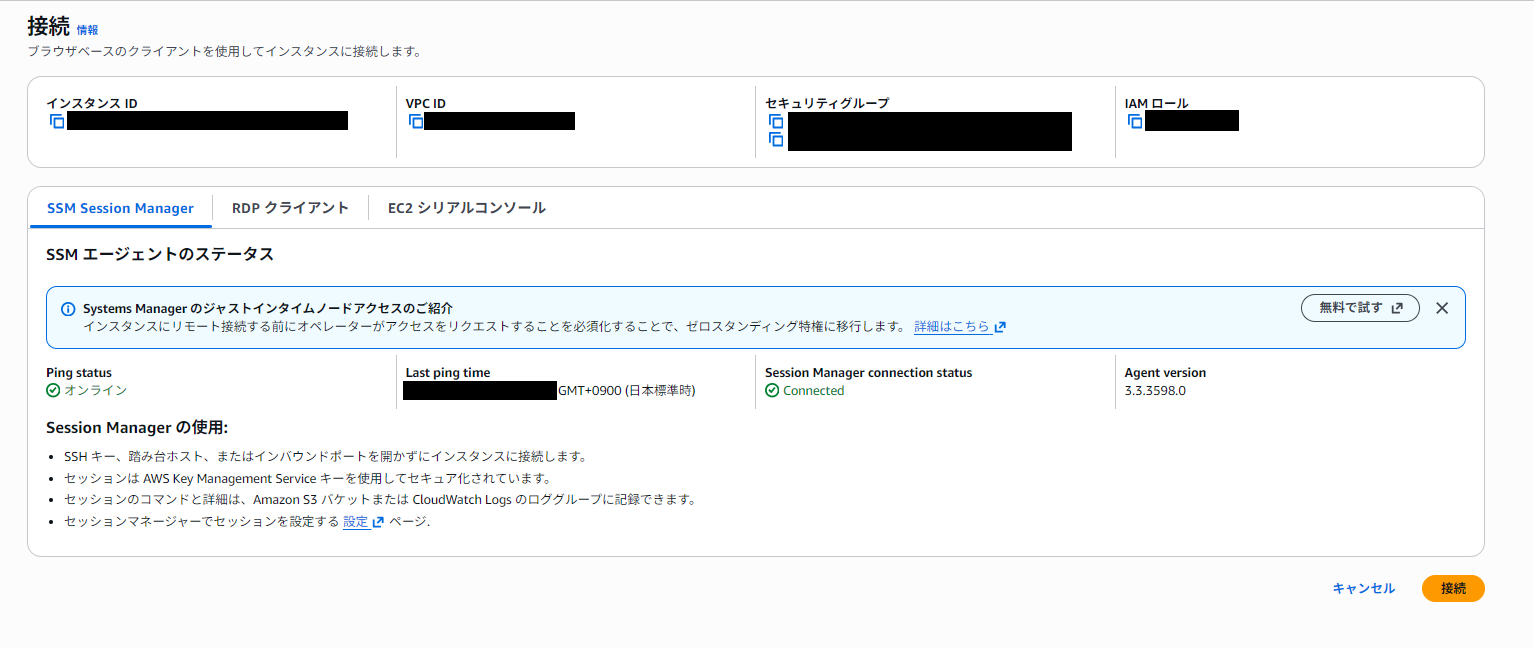Image resolution: width=1534 pixels, height=648 pixels.
Task: Click the redacted IAM role value
Action: 1192,121
